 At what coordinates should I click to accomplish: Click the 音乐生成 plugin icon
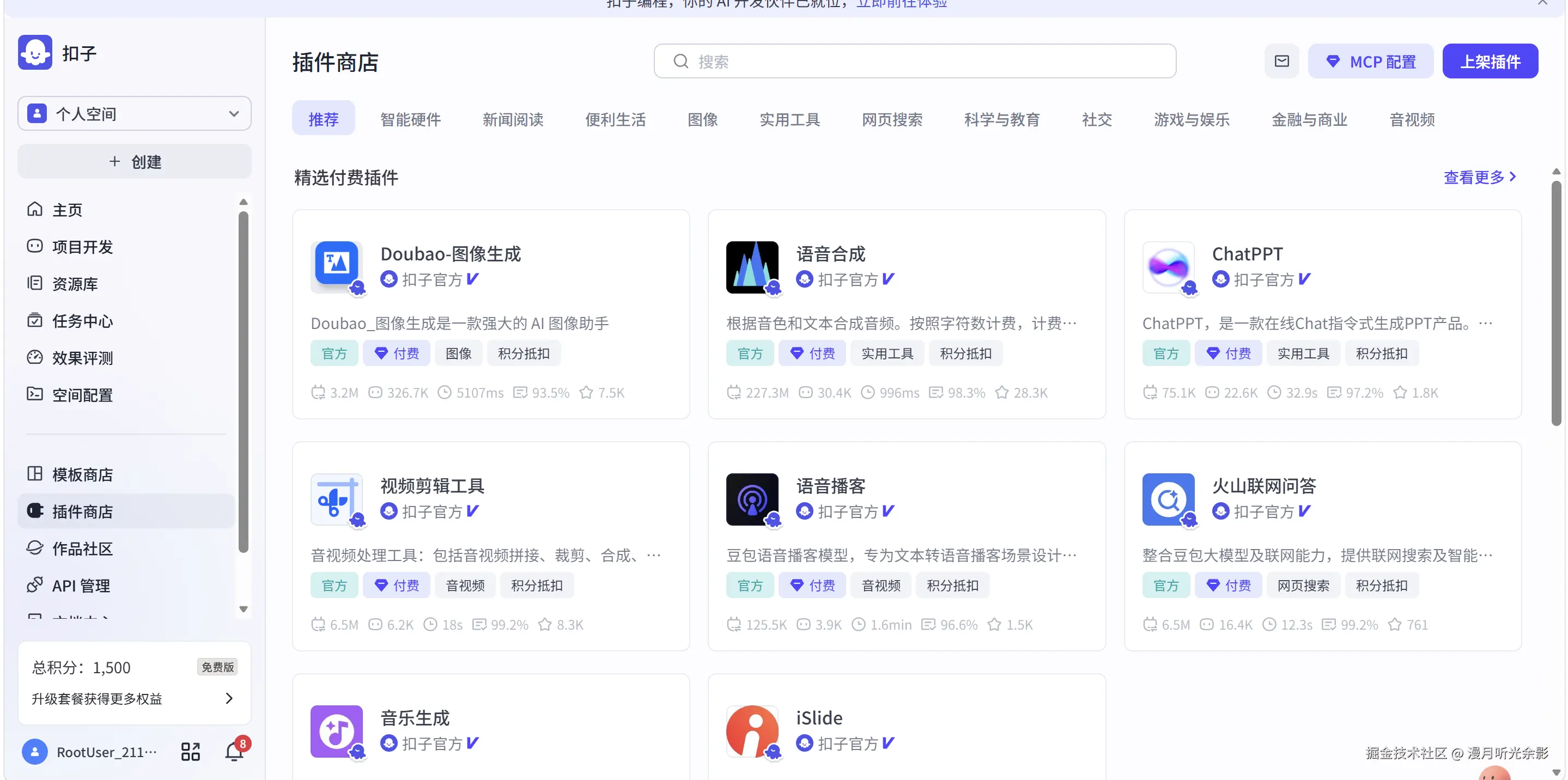(x=337, y=731)
